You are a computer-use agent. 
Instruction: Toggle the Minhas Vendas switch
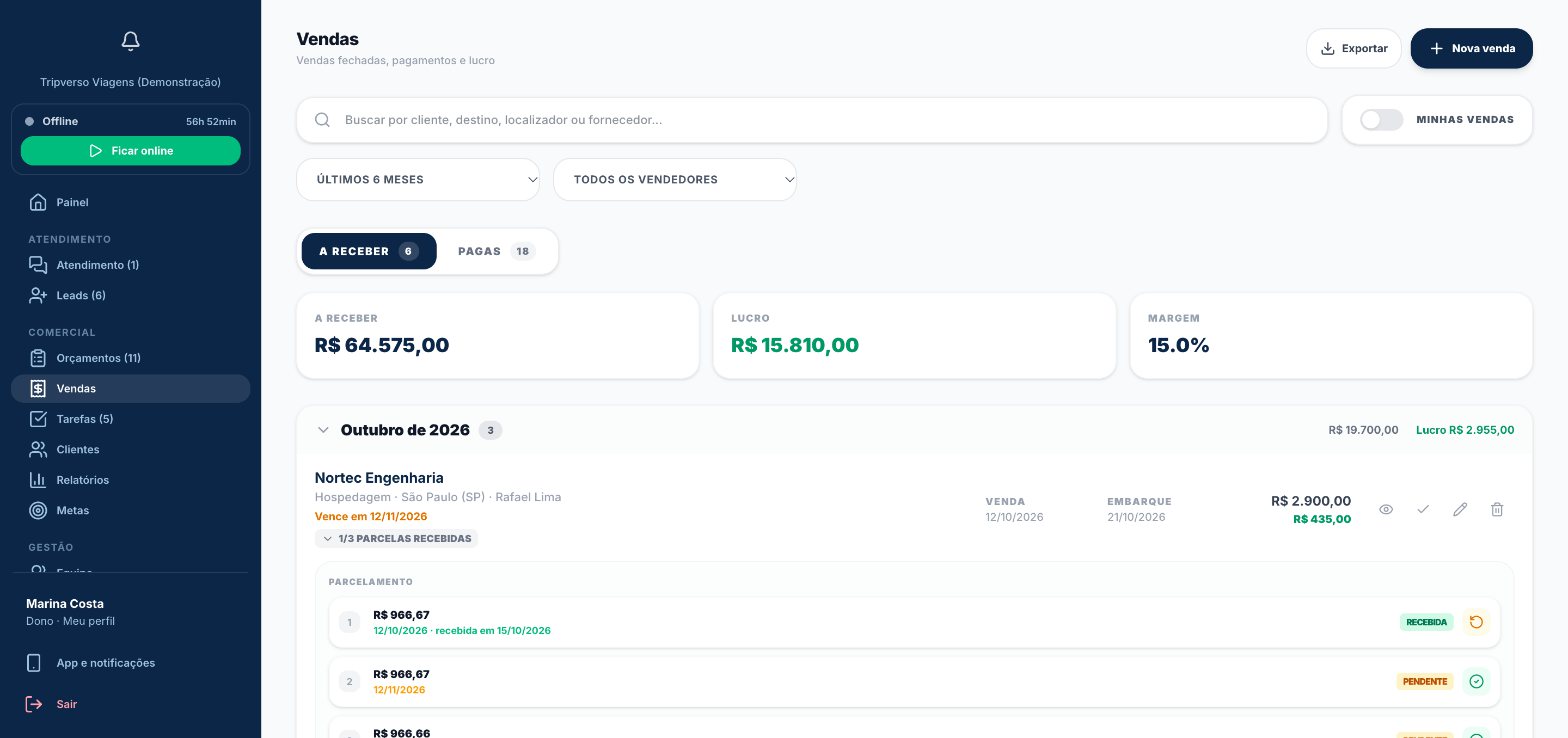[1381, 120]
